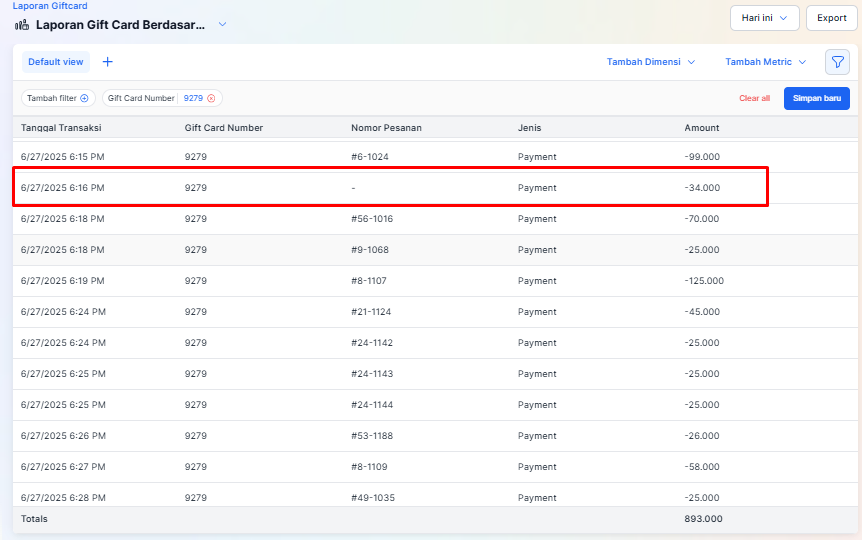Click the 9279 cell in the #6-1024 row
Viewport: 862px width, 540px height.
point(196,157)
